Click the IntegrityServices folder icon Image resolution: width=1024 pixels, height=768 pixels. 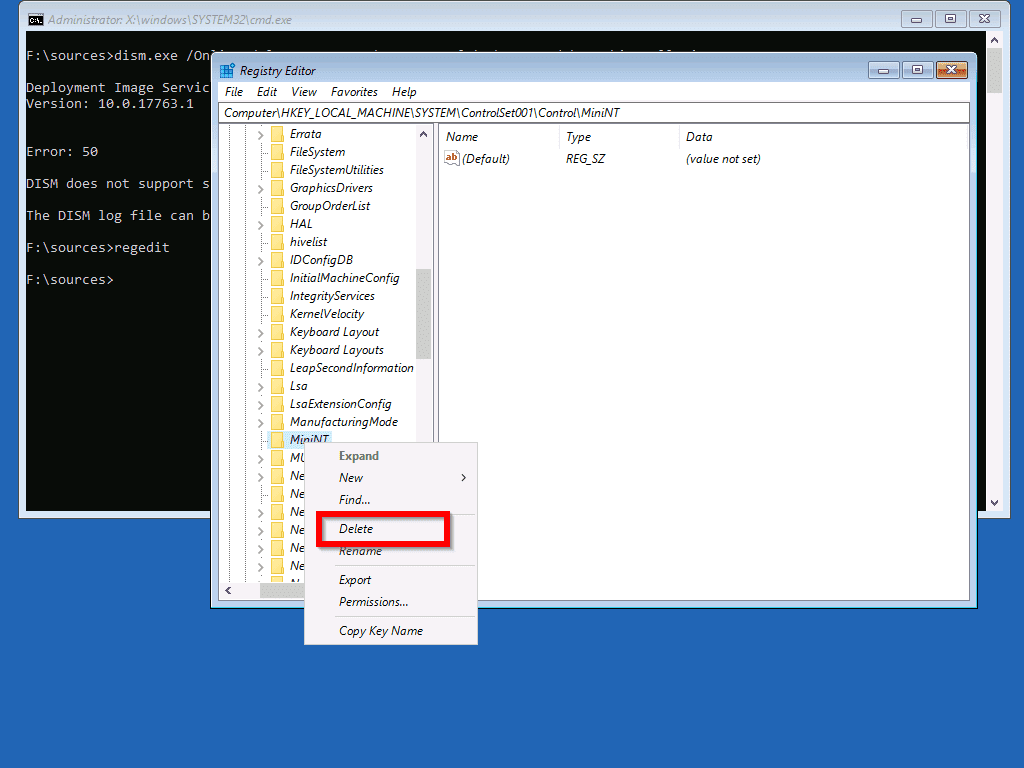[277, 296]
